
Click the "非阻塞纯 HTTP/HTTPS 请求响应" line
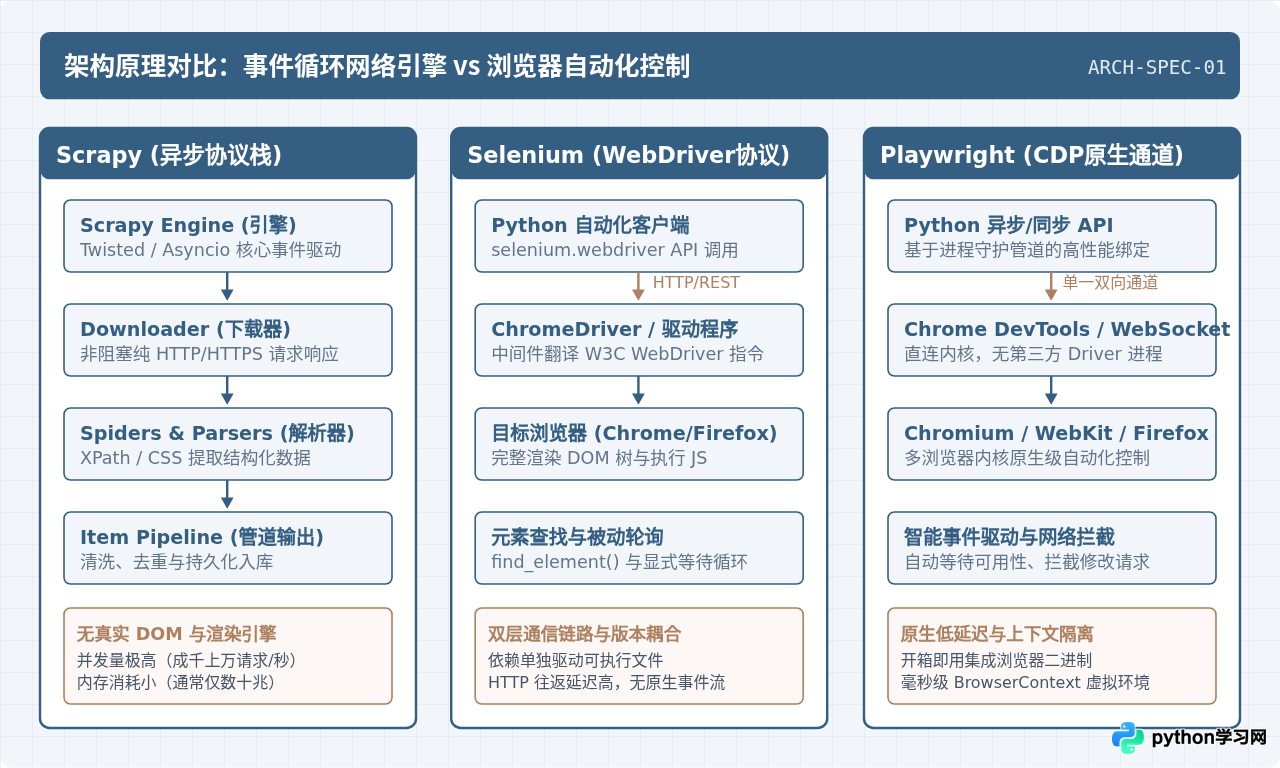coord(209,354)
